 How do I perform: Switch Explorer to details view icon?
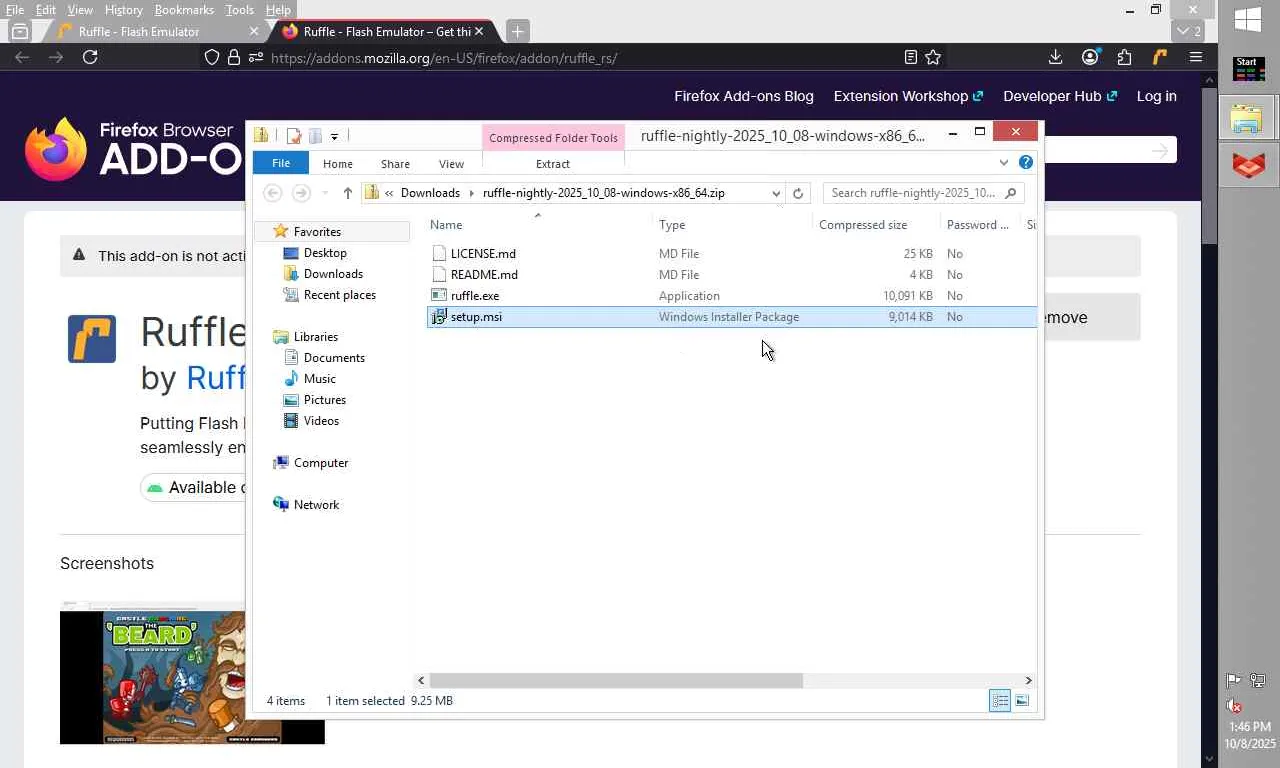coord(1000,701)
